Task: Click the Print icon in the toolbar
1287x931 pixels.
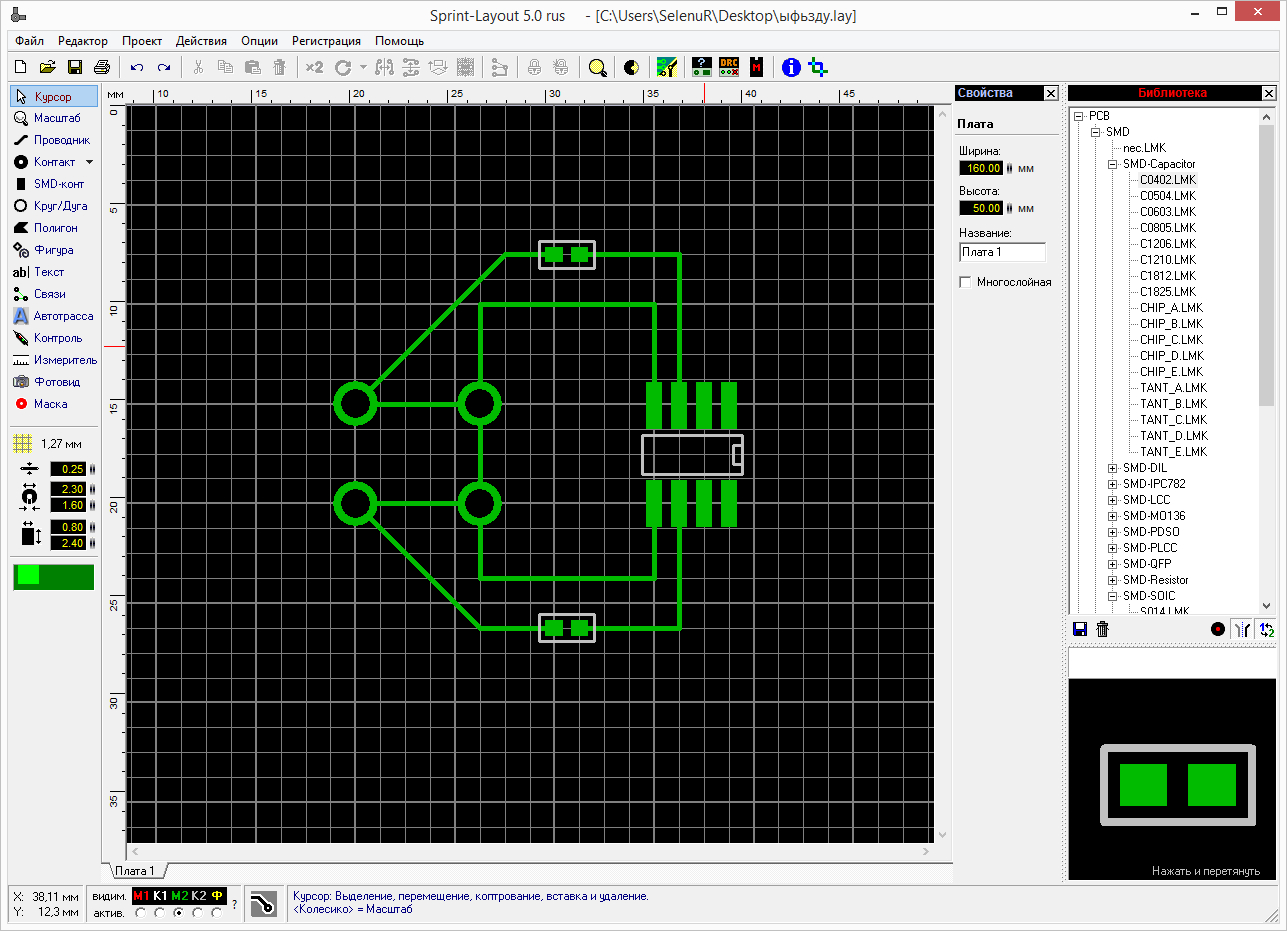Action: (x=101, y=67)
